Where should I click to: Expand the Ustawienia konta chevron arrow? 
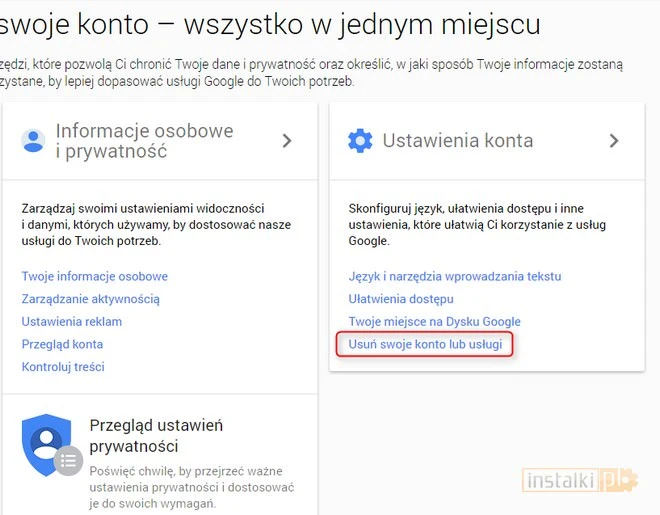coord(614,141)
